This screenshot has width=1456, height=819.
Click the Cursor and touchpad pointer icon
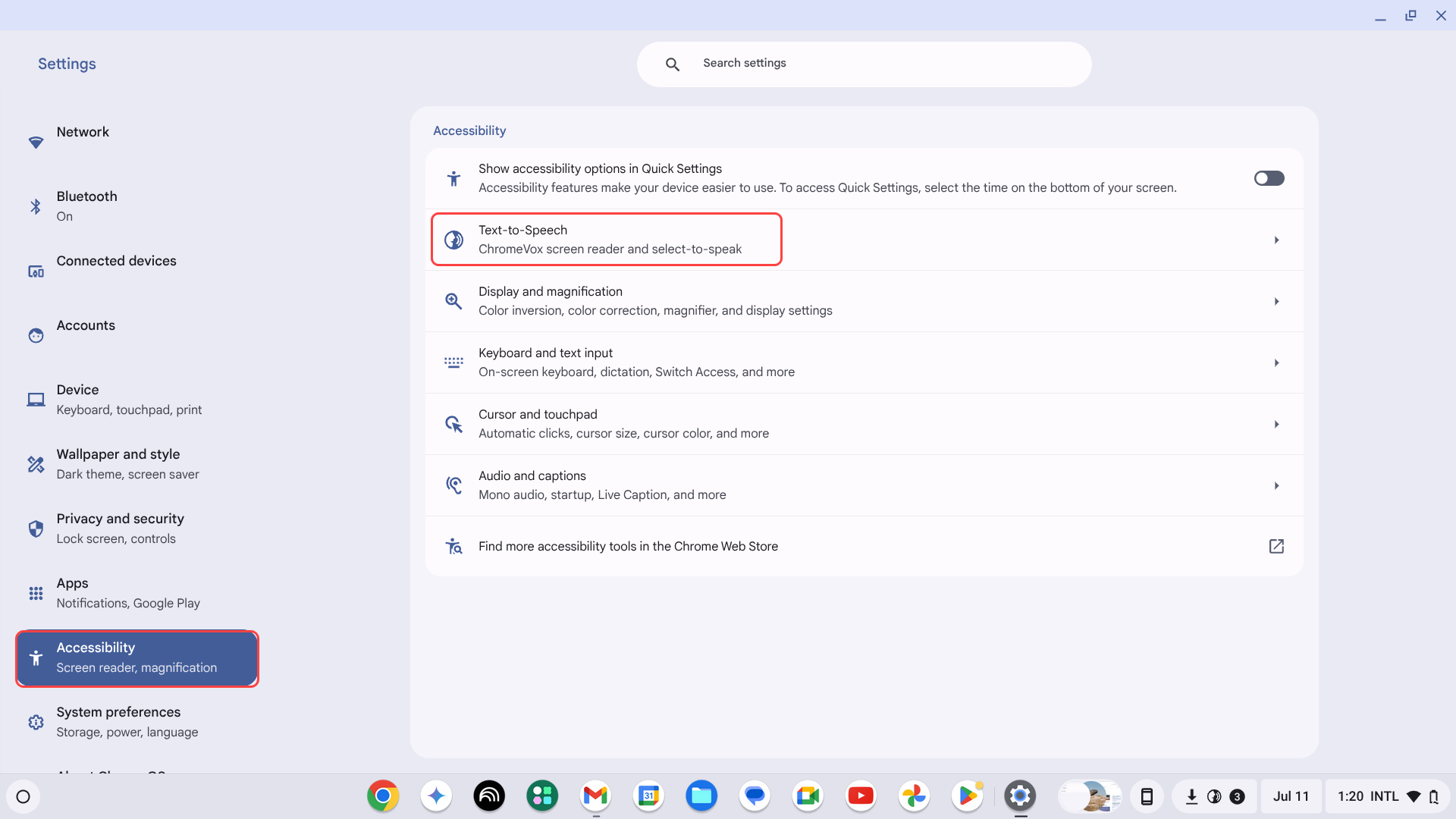click(453, 424)
